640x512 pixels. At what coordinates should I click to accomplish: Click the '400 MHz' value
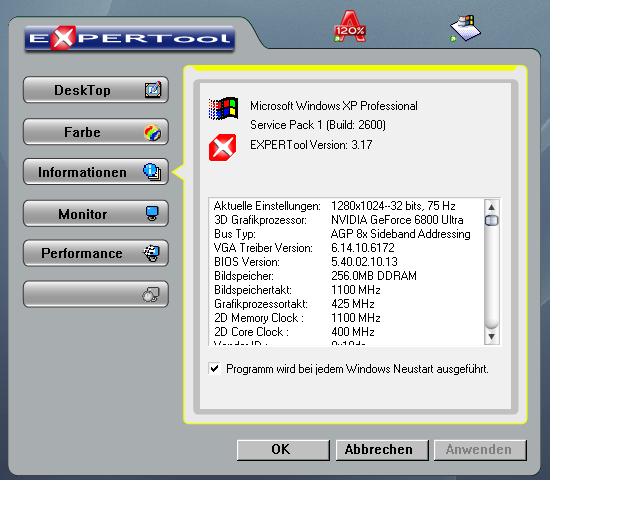[x=353, y=332]
